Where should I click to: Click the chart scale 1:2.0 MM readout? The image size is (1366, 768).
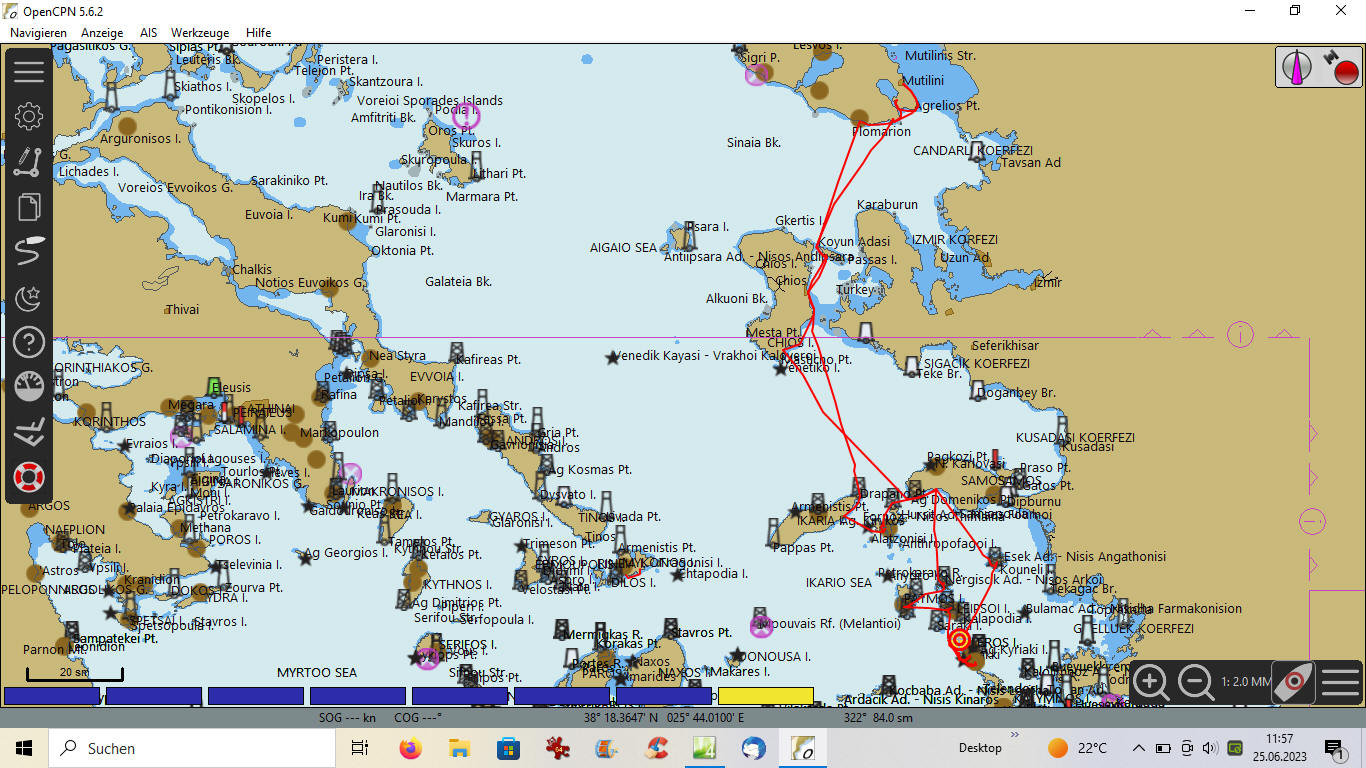click(1245, 682)
